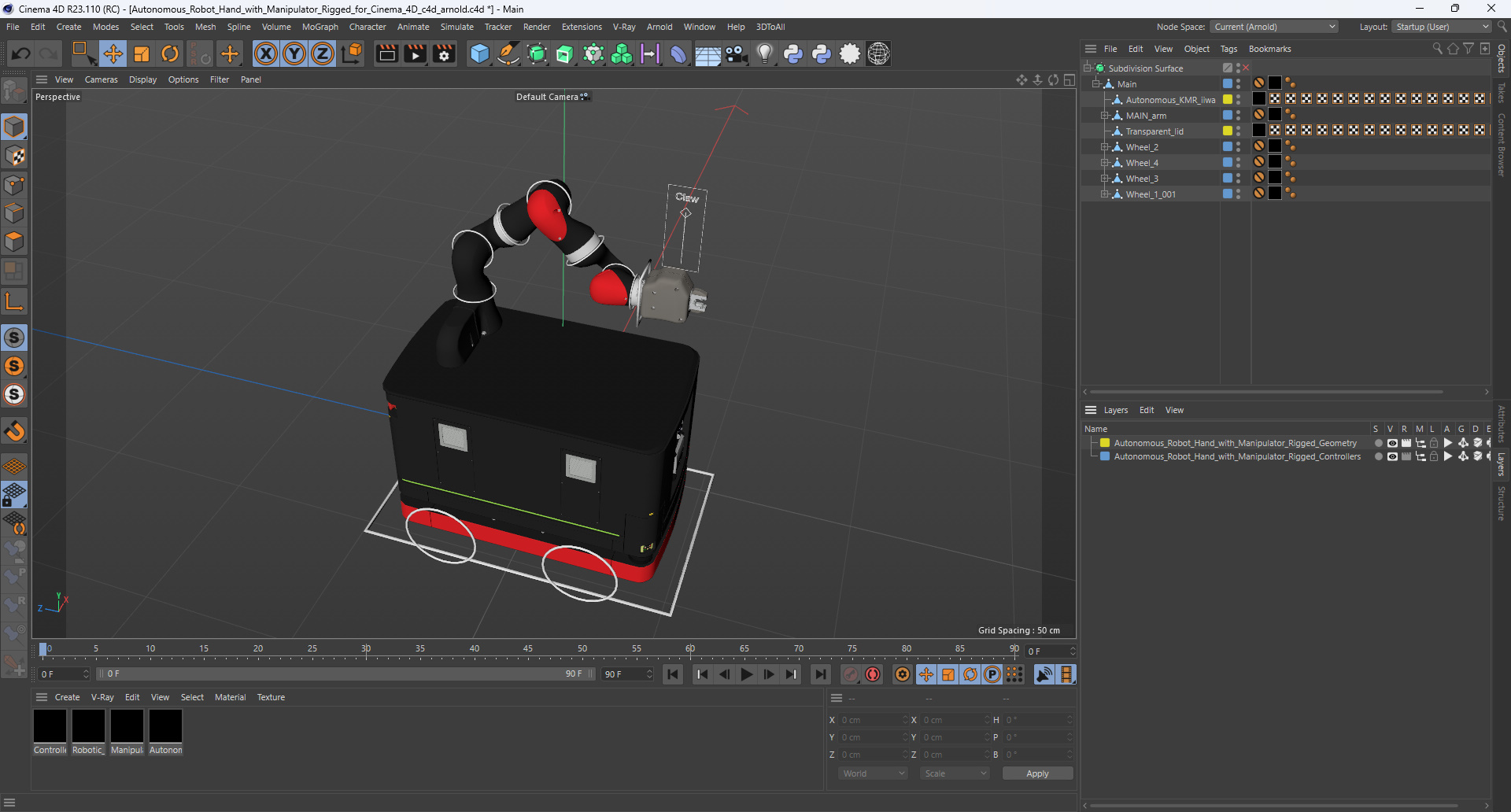Open Layers panel Edit menu

1147,410
